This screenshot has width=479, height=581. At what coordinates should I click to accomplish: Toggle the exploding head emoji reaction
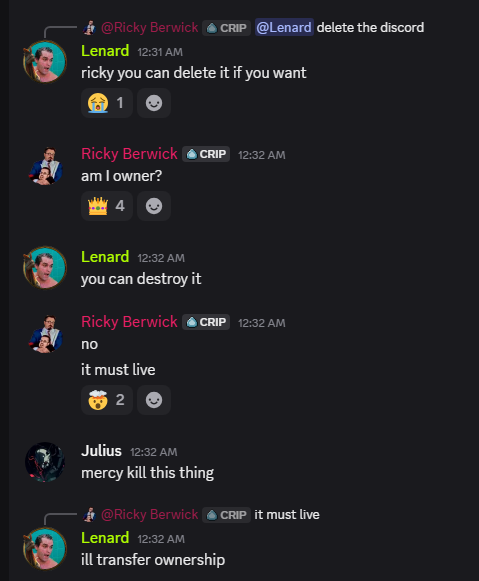click(107, 400)
